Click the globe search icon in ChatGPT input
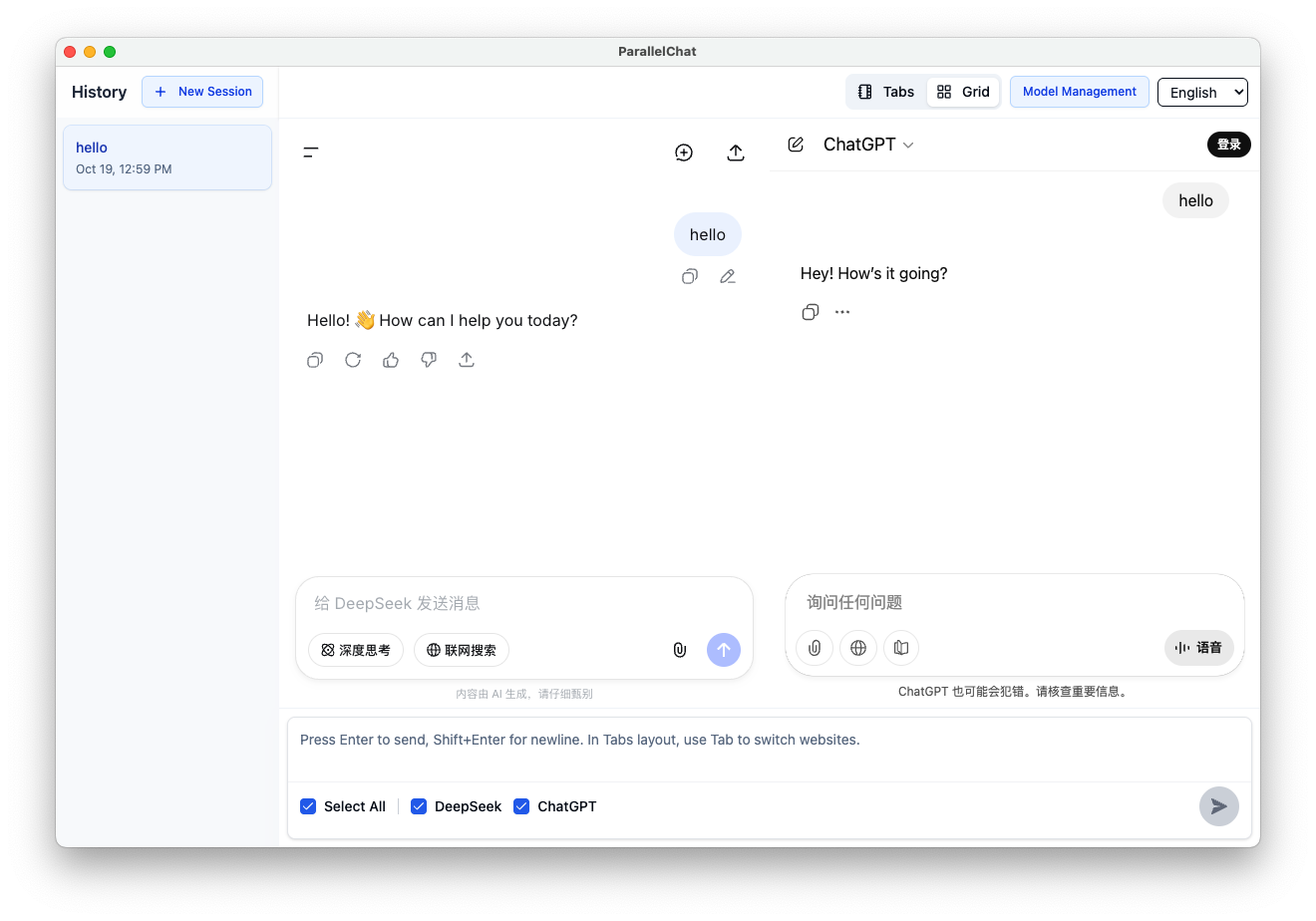1316x921 pixels. pos(858,648)
